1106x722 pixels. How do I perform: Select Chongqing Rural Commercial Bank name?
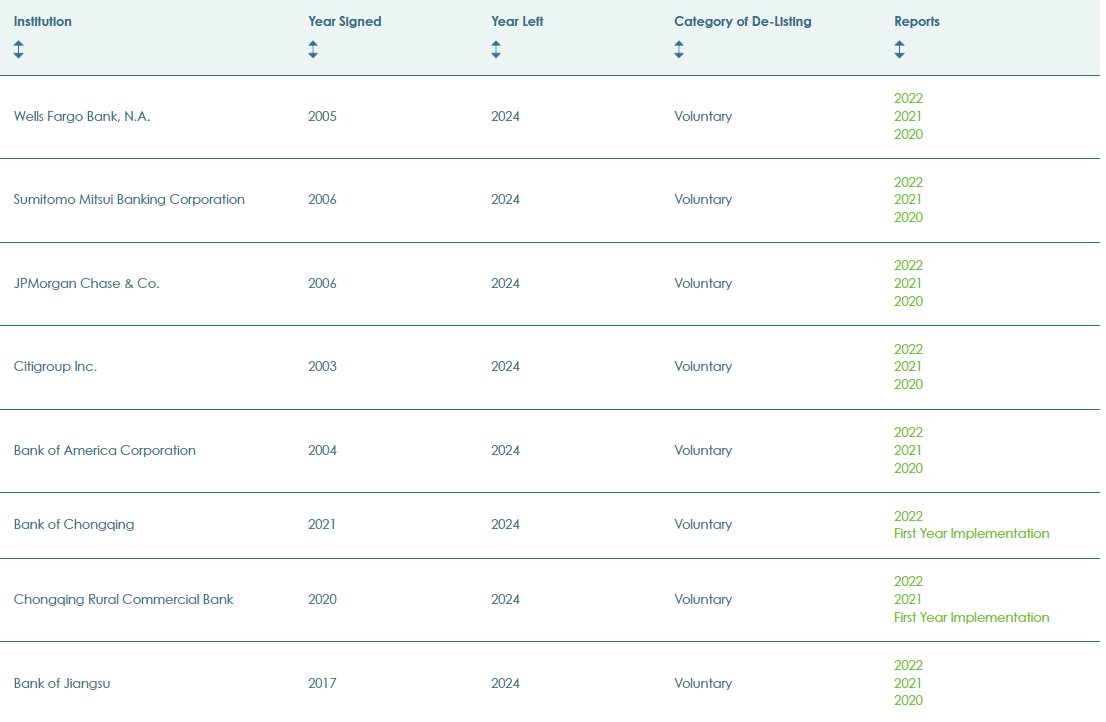click(123, 599)
